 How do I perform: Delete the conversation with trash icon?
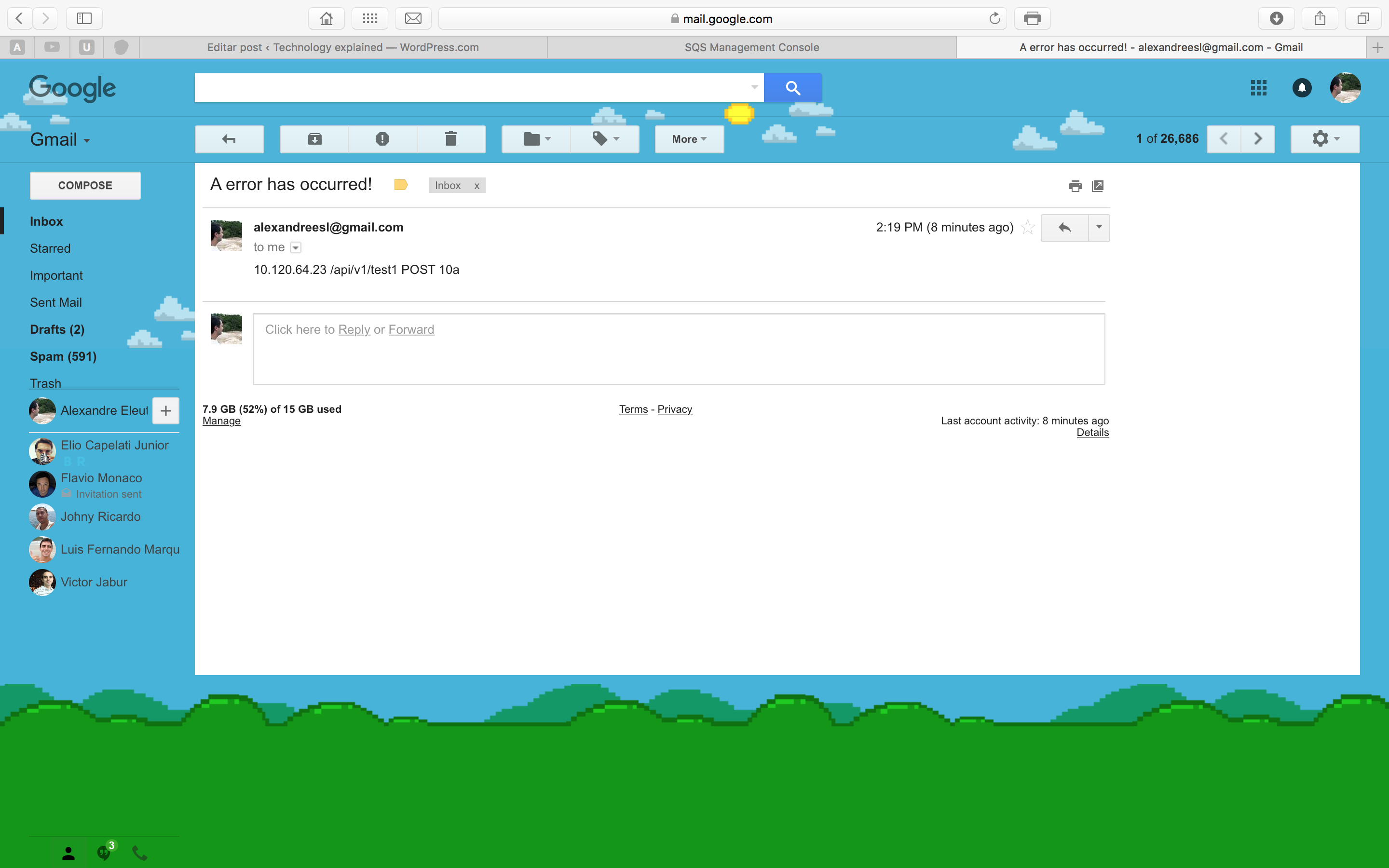[x=451, y=139]
